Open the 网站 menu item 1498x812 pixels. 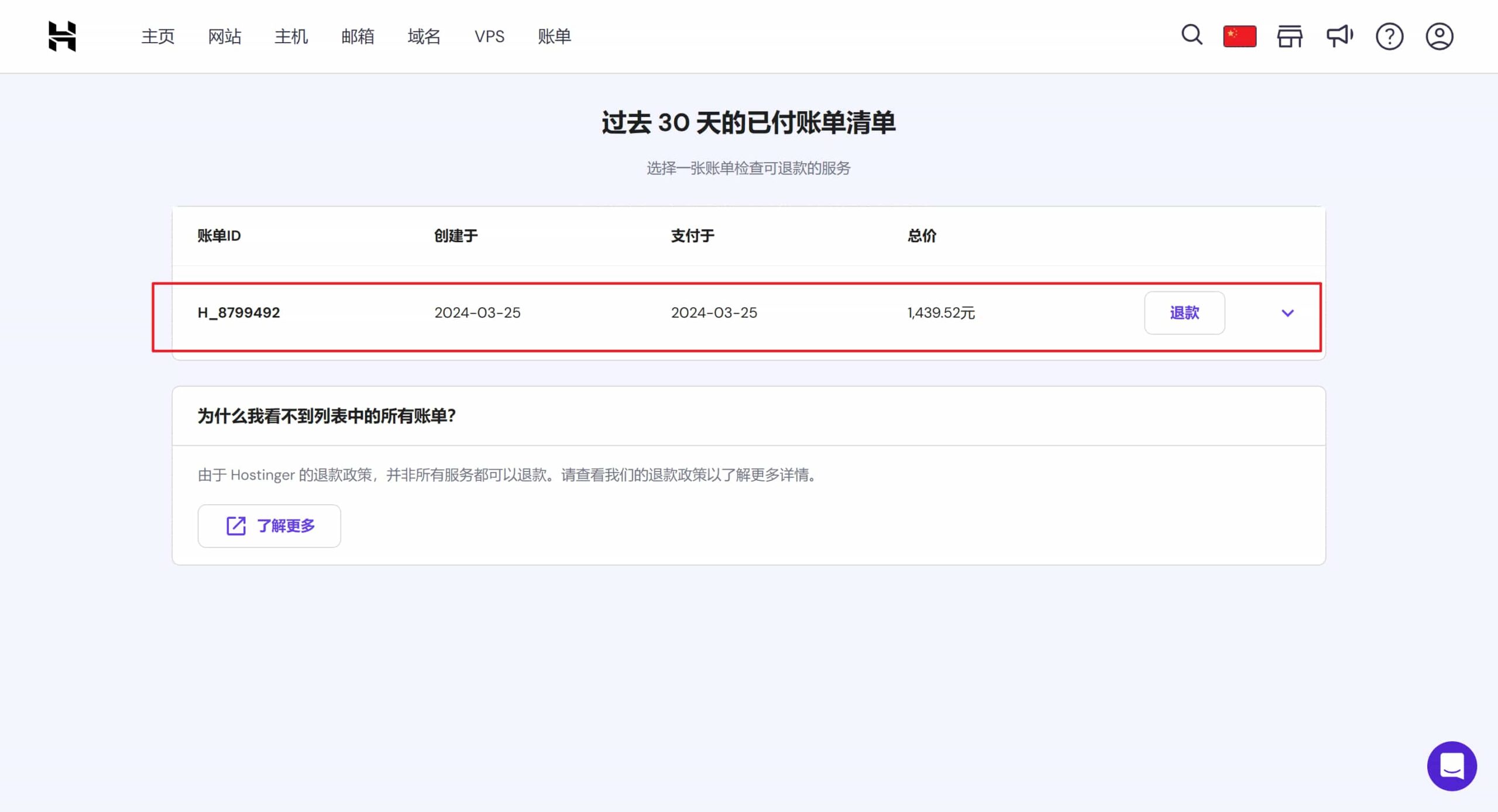(x=225, y=36)
